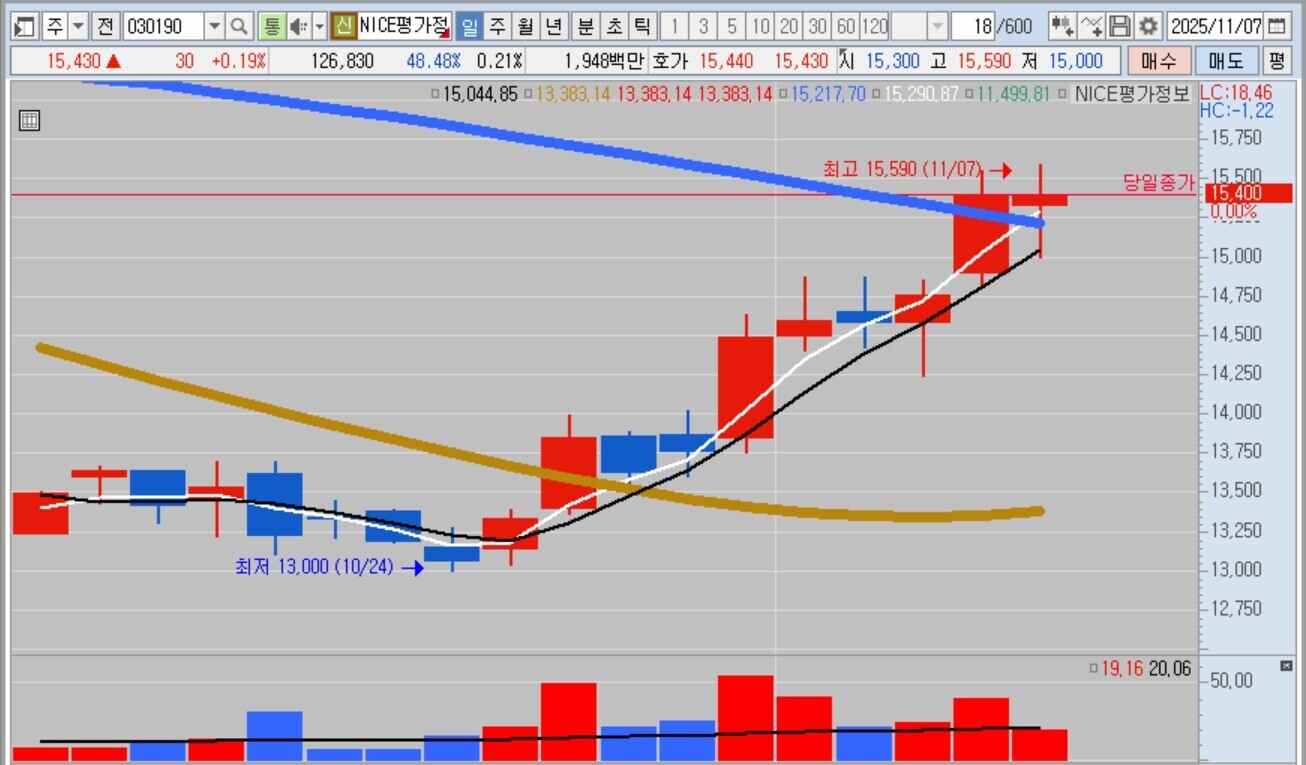This screenshot has height=765, width=1306.
Task: Switch to 주 weekly chart period
Action: click(498, 26)
